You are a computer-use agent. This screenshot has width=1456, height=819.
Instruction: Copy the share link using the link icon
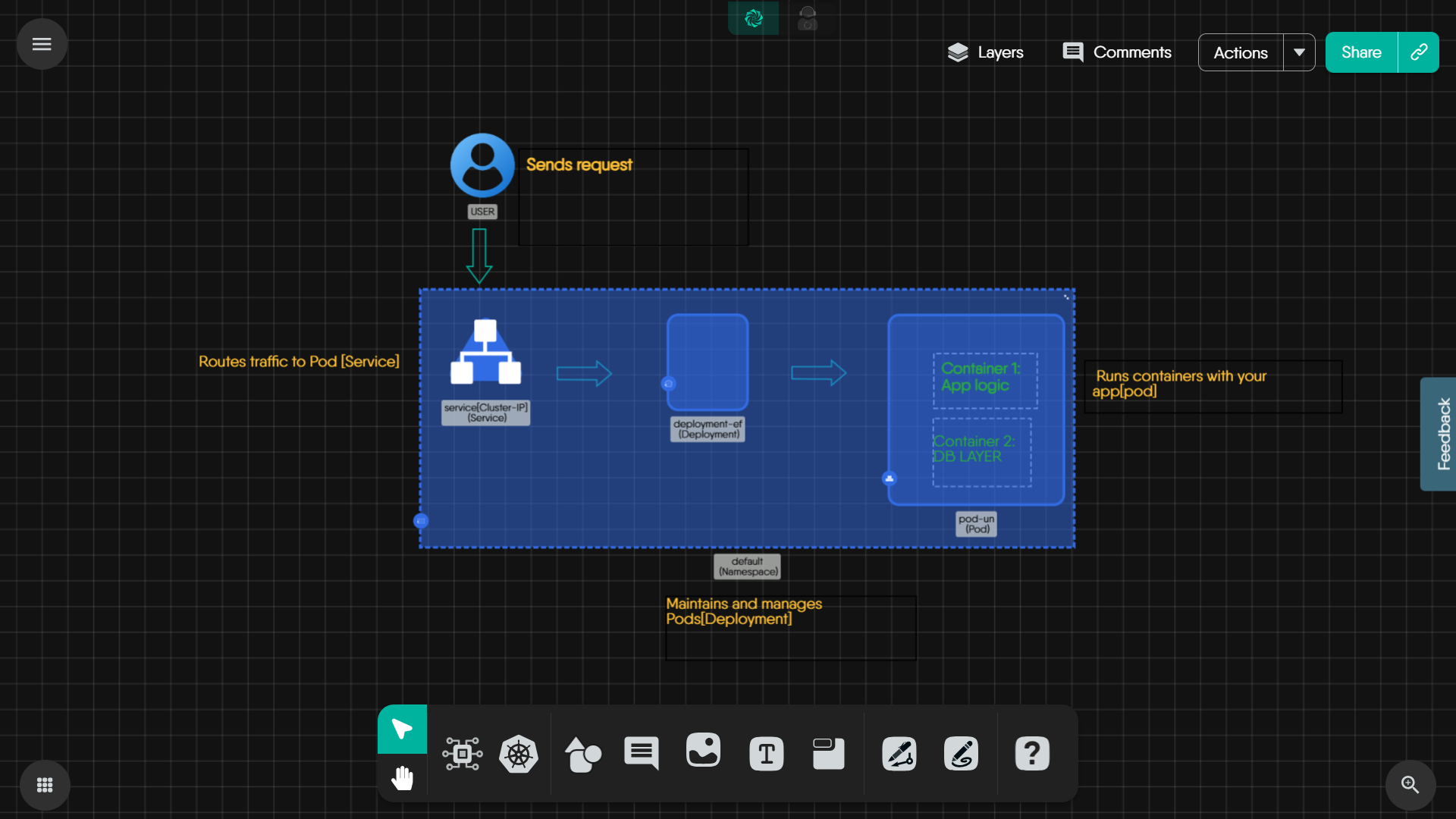(1419, 52)
